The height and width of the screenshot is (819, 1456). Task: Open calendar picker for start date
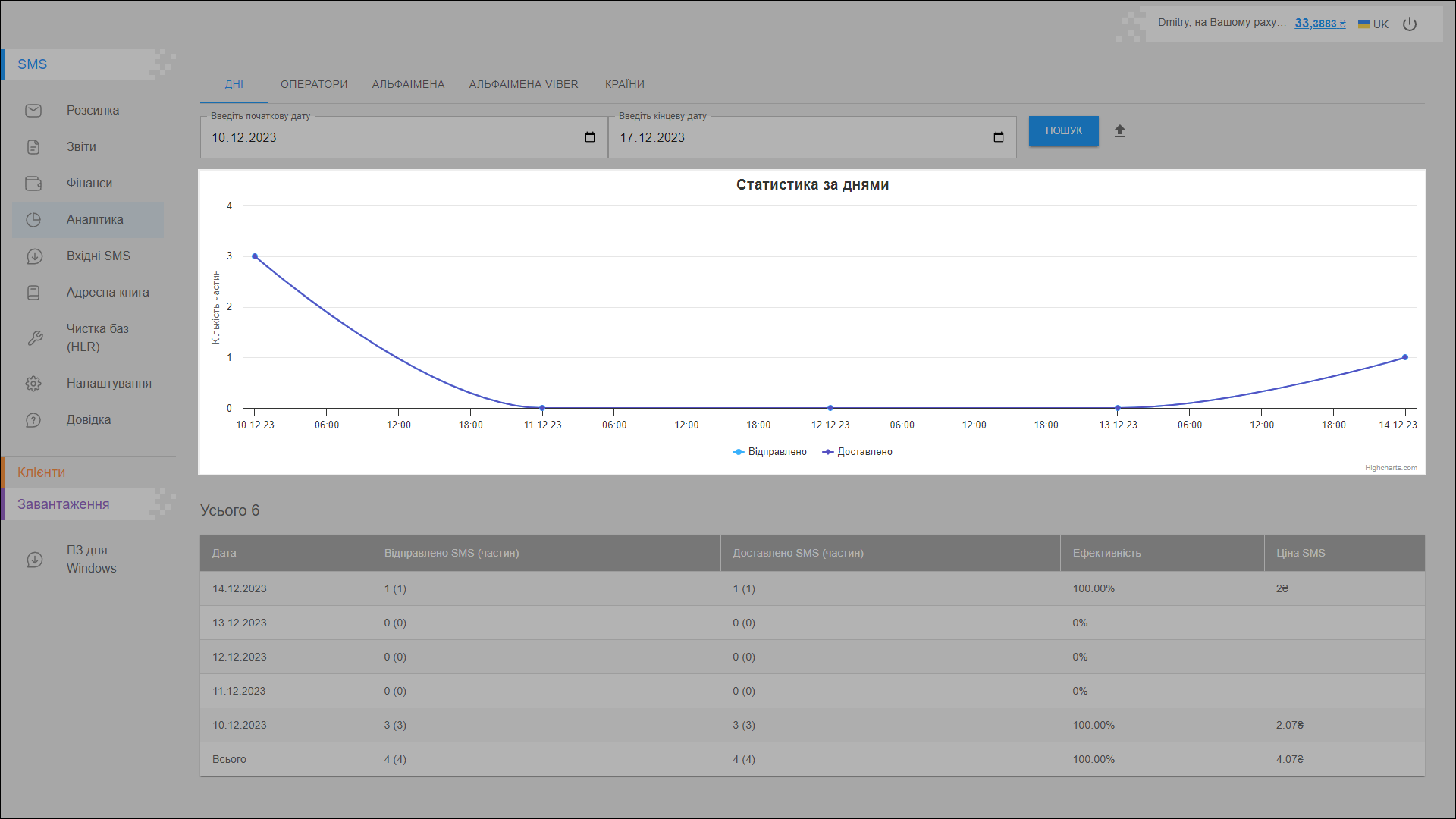click(x=590, y=137)
